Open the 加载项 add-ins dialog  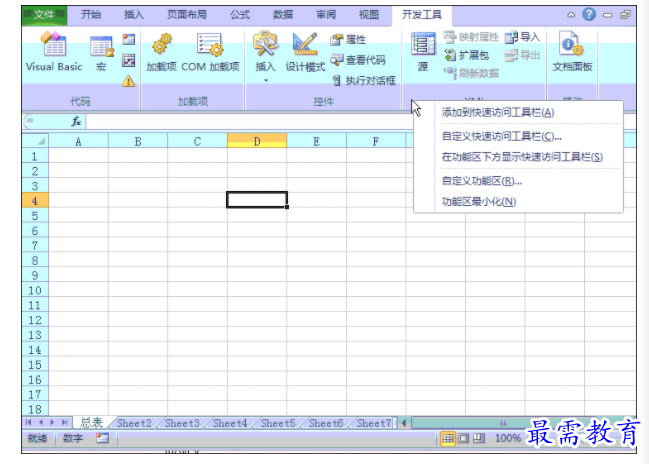[x=161, y=52]
